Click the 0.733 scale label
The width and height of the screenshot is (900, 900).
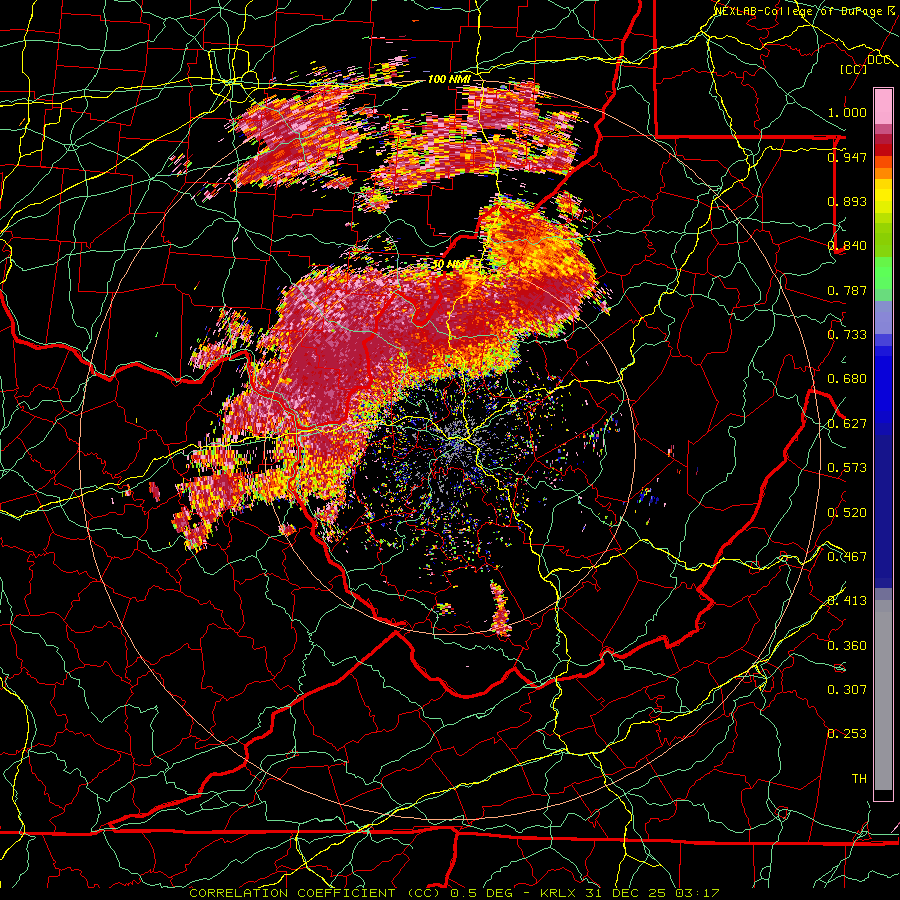(x=847, y=335)
